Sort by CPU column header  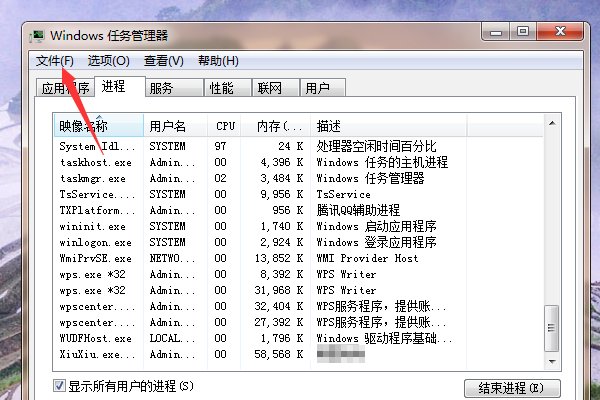click(224, 126)
